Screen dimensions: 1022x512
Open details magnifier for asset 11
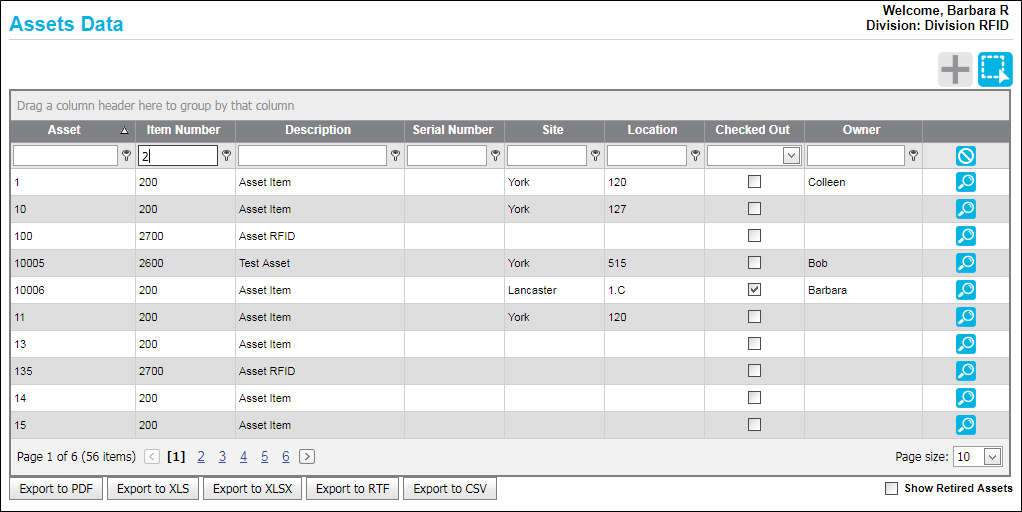[x=965, y=317]
